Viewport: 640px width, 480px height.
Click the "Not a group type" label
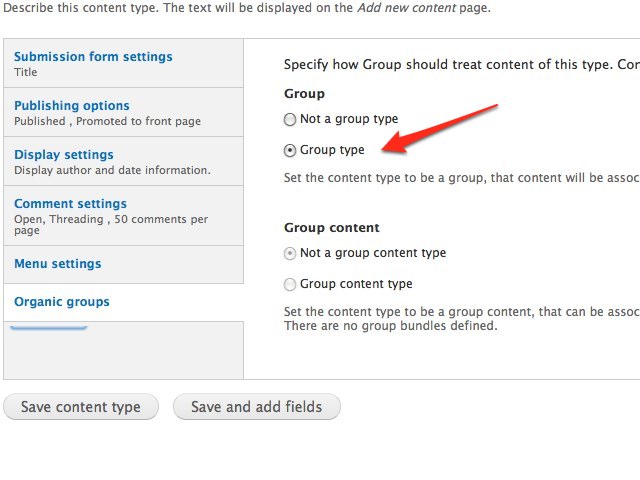349,119
